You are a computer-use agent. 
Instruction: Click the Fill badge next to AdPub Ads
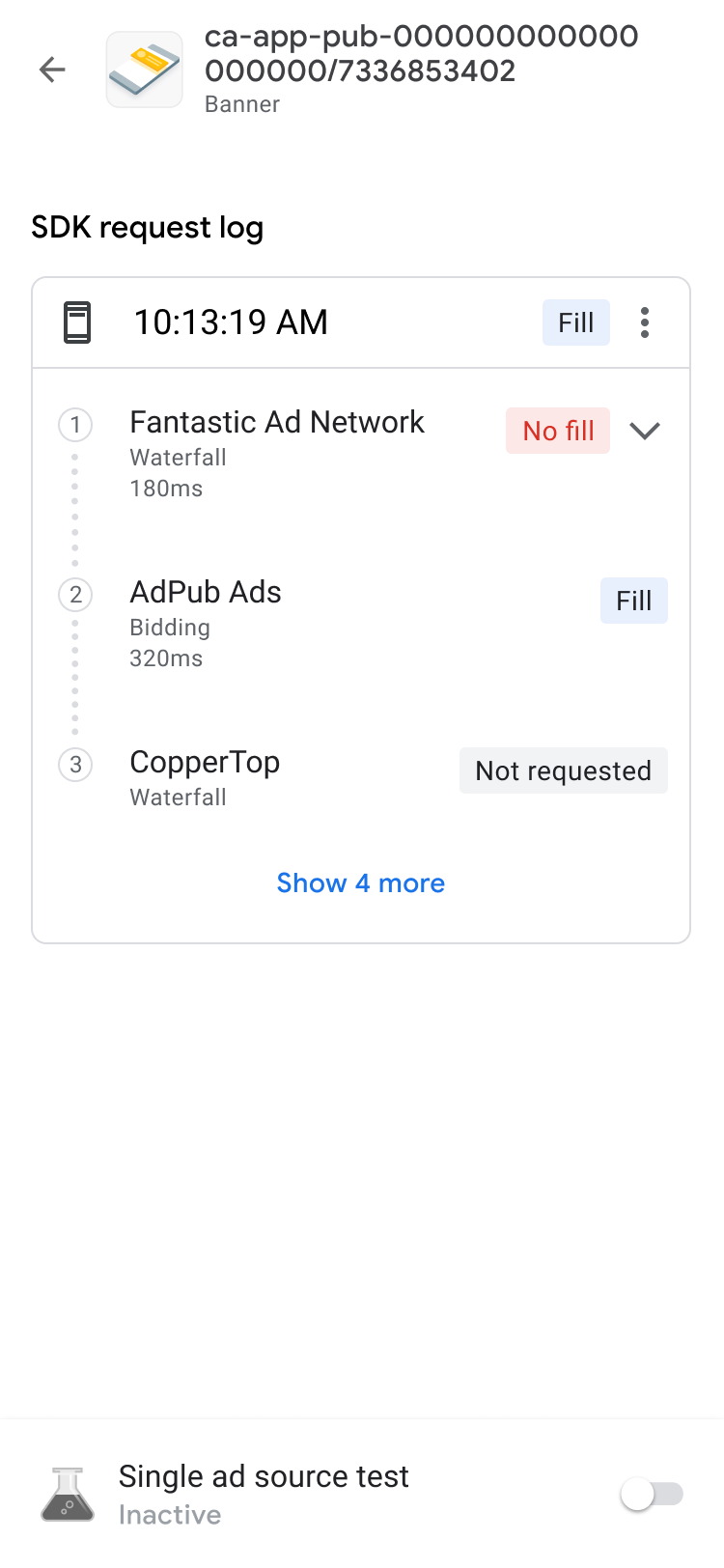coord(633,601)
